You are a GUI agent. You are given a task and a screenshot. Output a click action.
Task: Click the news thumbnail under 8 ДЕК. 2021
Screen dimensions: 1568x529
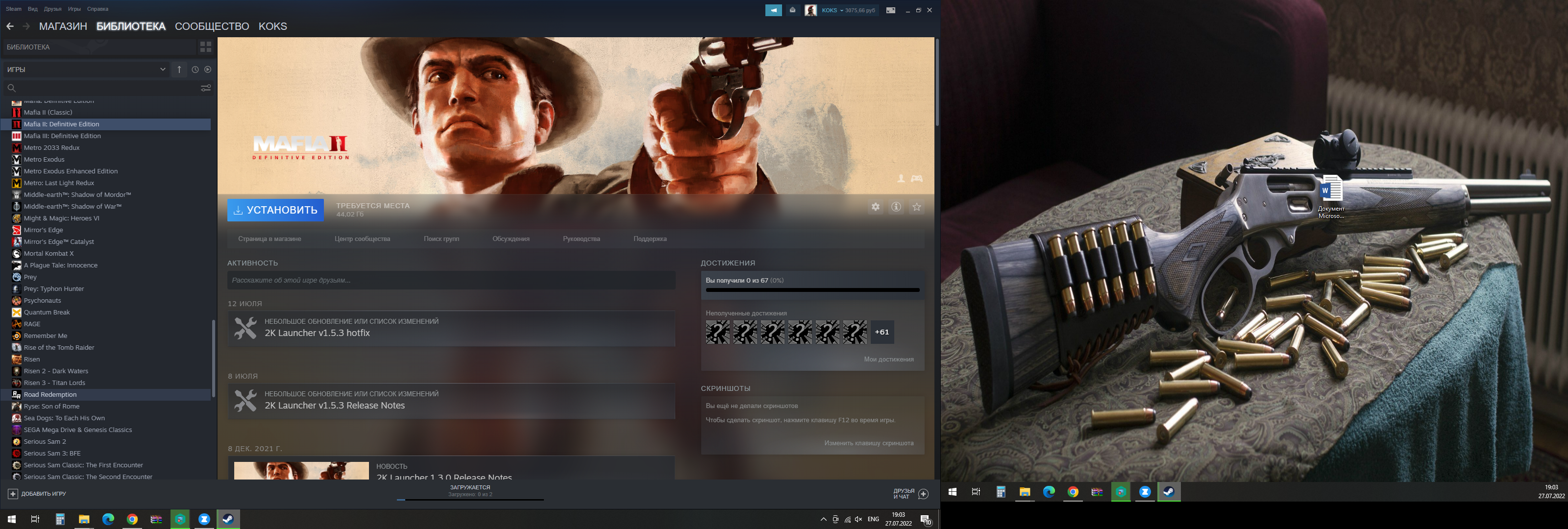[301, 471]
